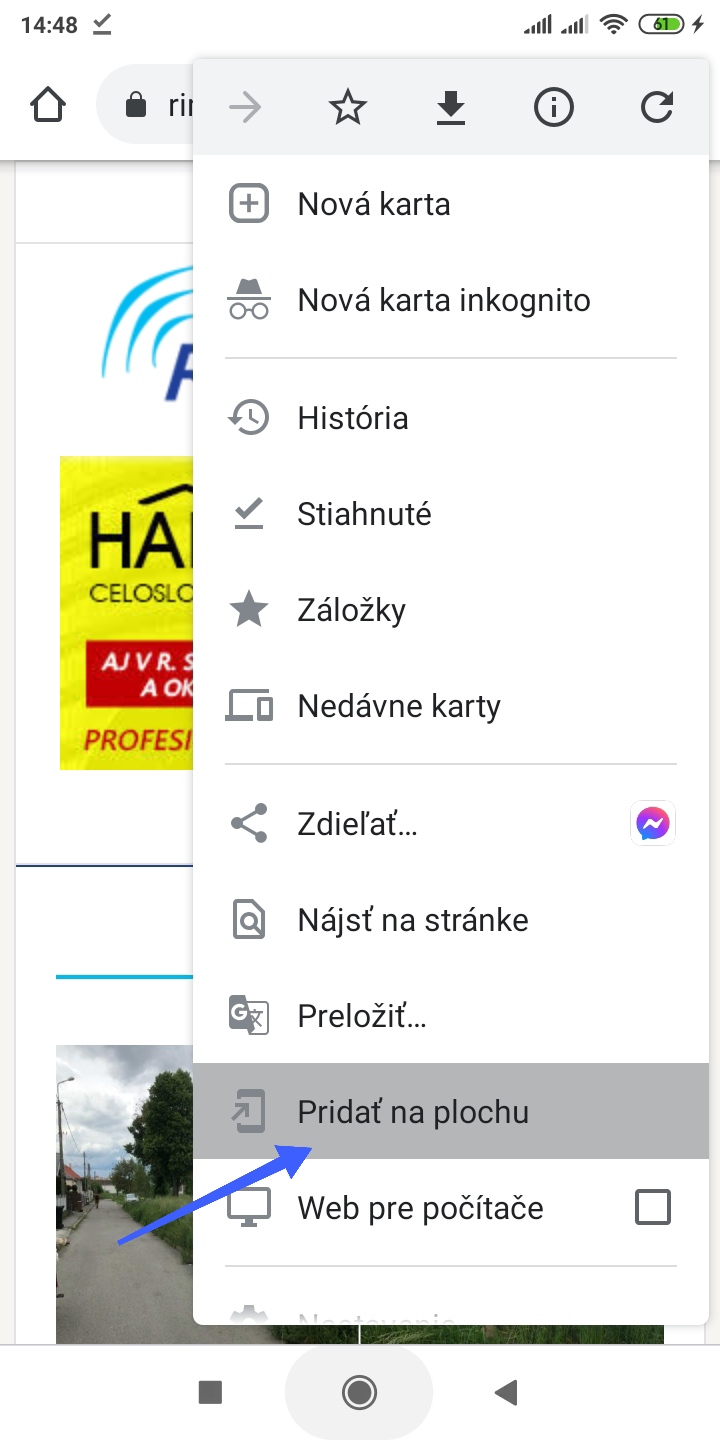Tap the Android recent apps square button
The height and width of the screenshot is (1440, 720).
click(210, 1392)
